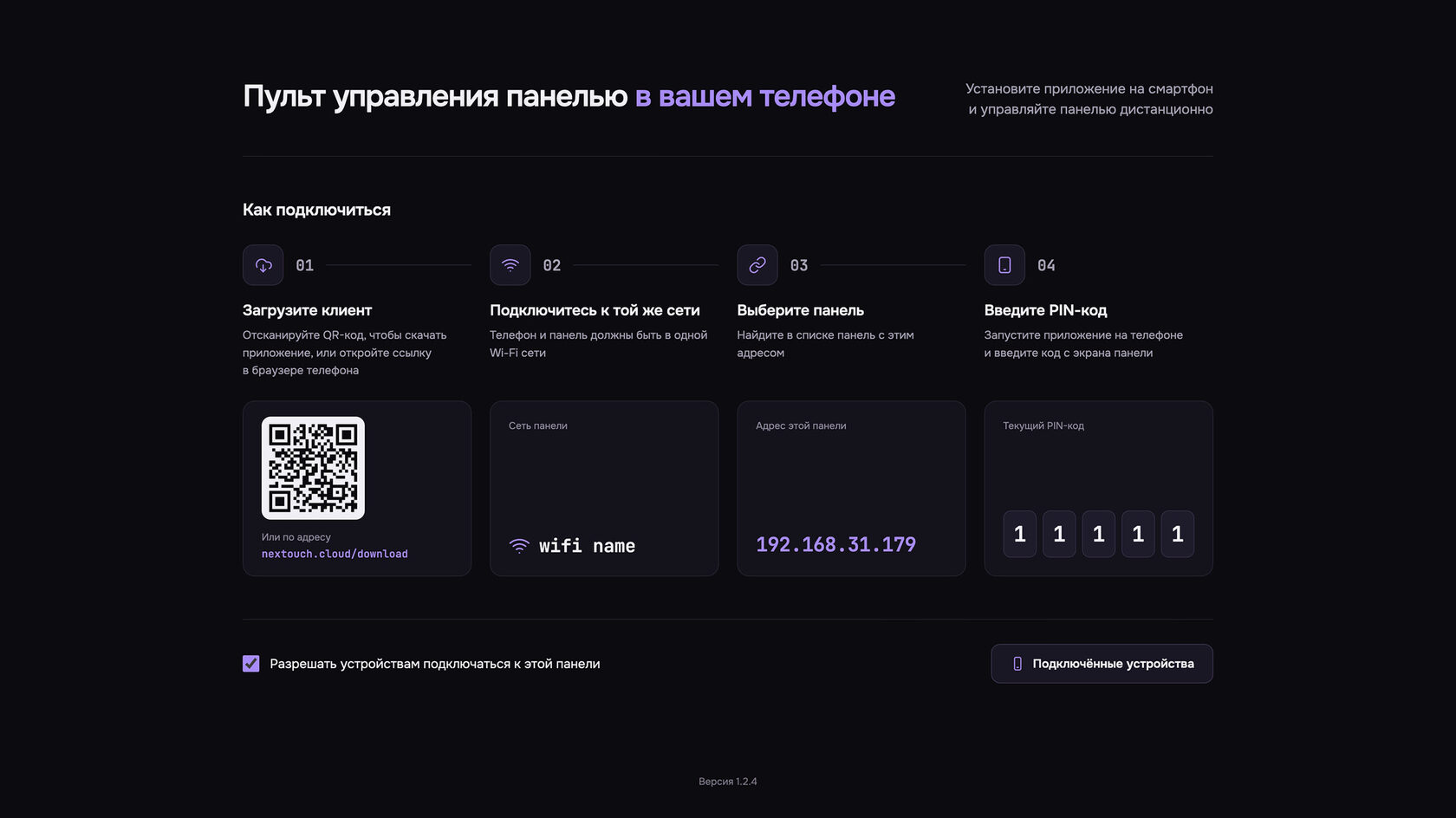Image resolution: width=1456 pixels, height=818 pixels.
Task: Click the step number 04
Action: point(1046,265)
